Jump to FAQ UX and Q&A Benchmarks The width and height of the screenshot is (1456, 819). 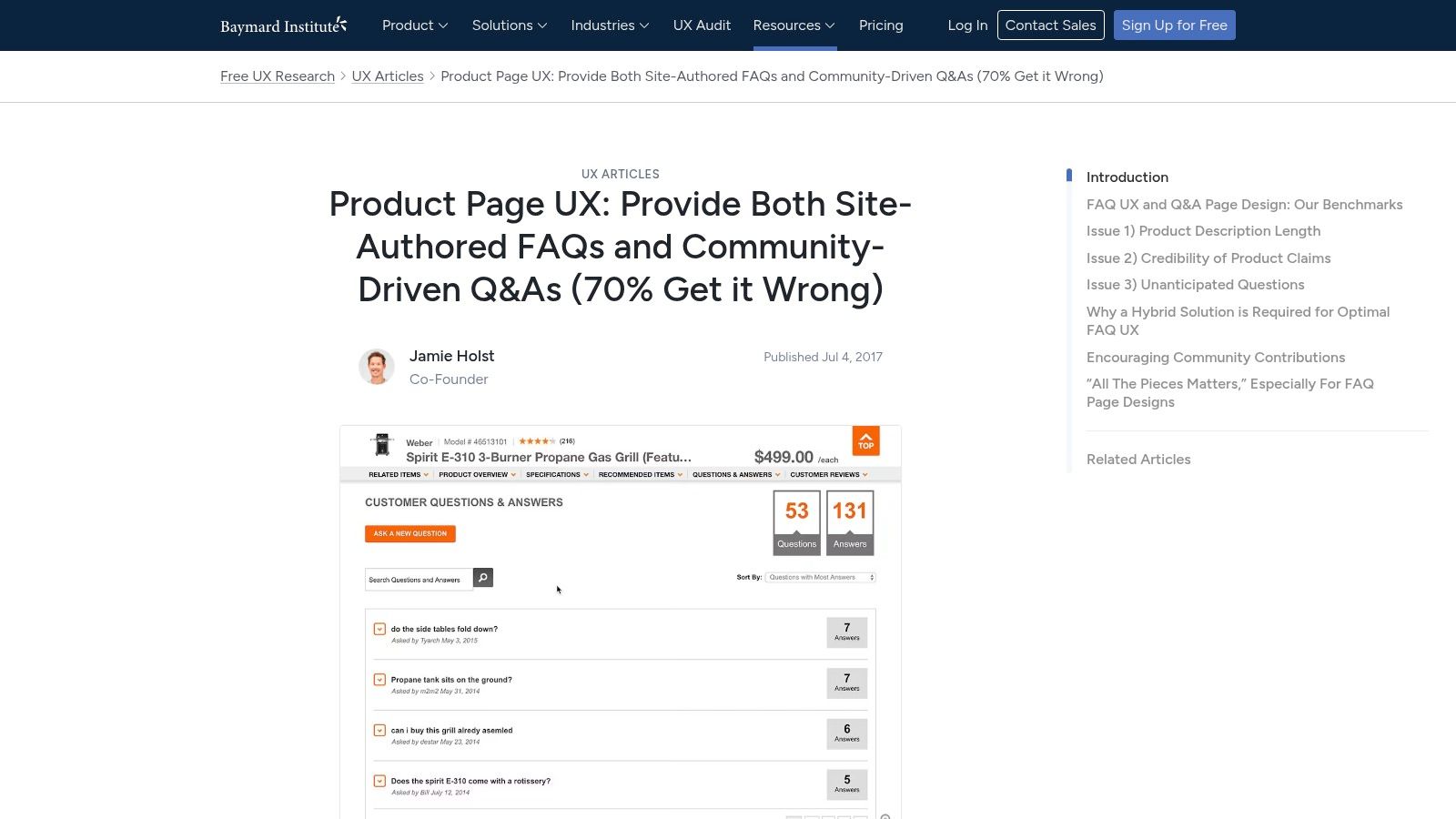1244,205
